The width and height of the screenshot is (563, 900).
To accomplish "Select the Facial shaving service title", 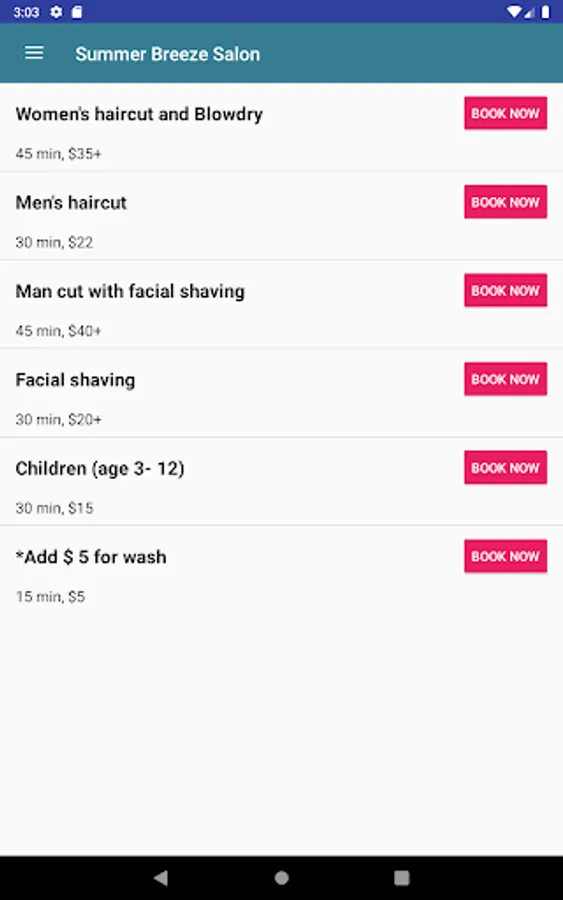I will click(x=75, y=380).
